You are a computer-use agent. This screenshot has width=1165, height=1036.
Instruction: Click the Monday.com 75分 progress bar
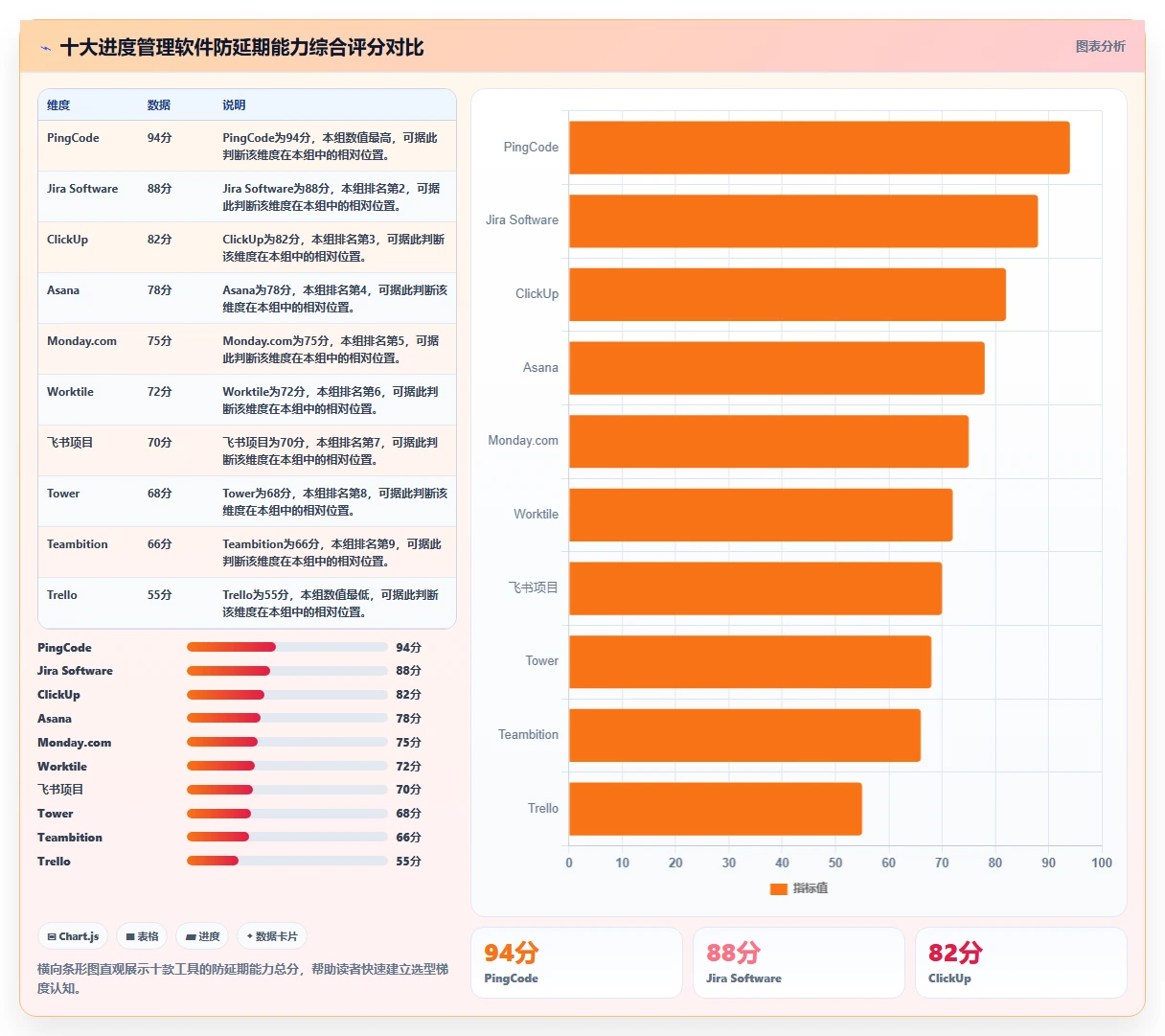click(x=287, y=742)
